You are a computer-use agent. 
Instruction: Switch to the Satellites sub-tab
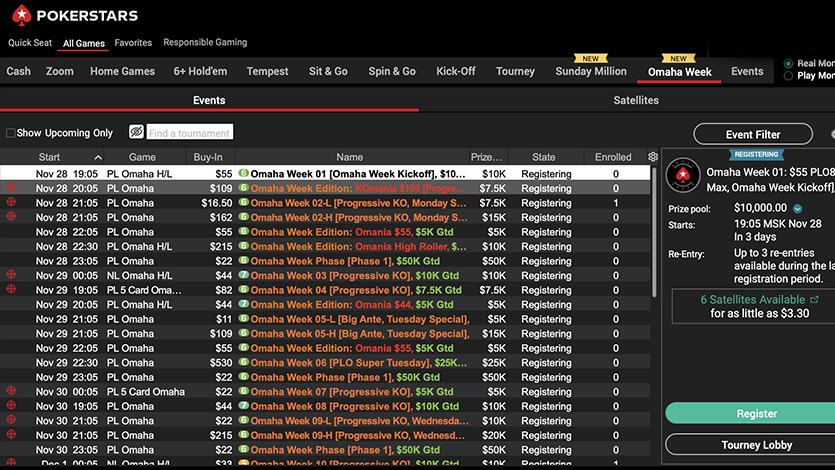coord(636,100)
